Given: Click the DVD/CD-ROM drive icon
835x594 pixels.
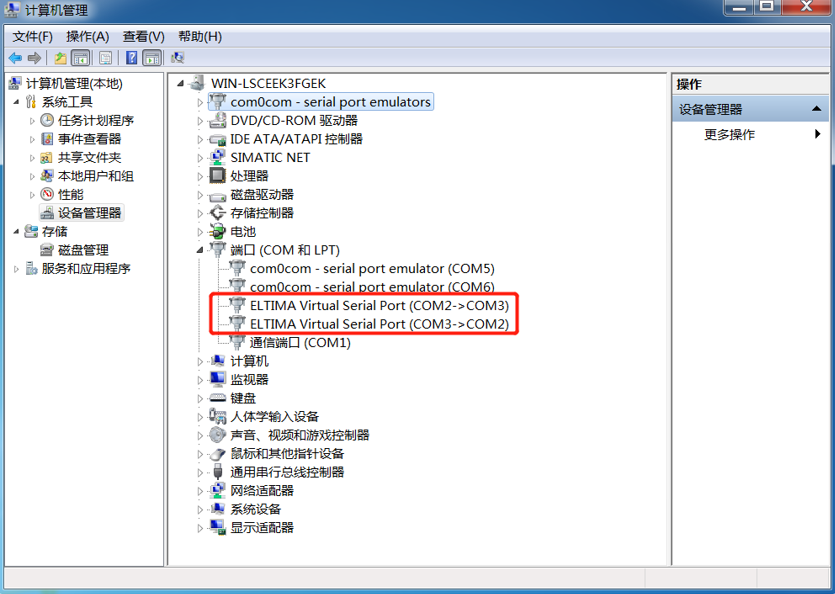Looking at the screenshot, I should coord(217,120).
